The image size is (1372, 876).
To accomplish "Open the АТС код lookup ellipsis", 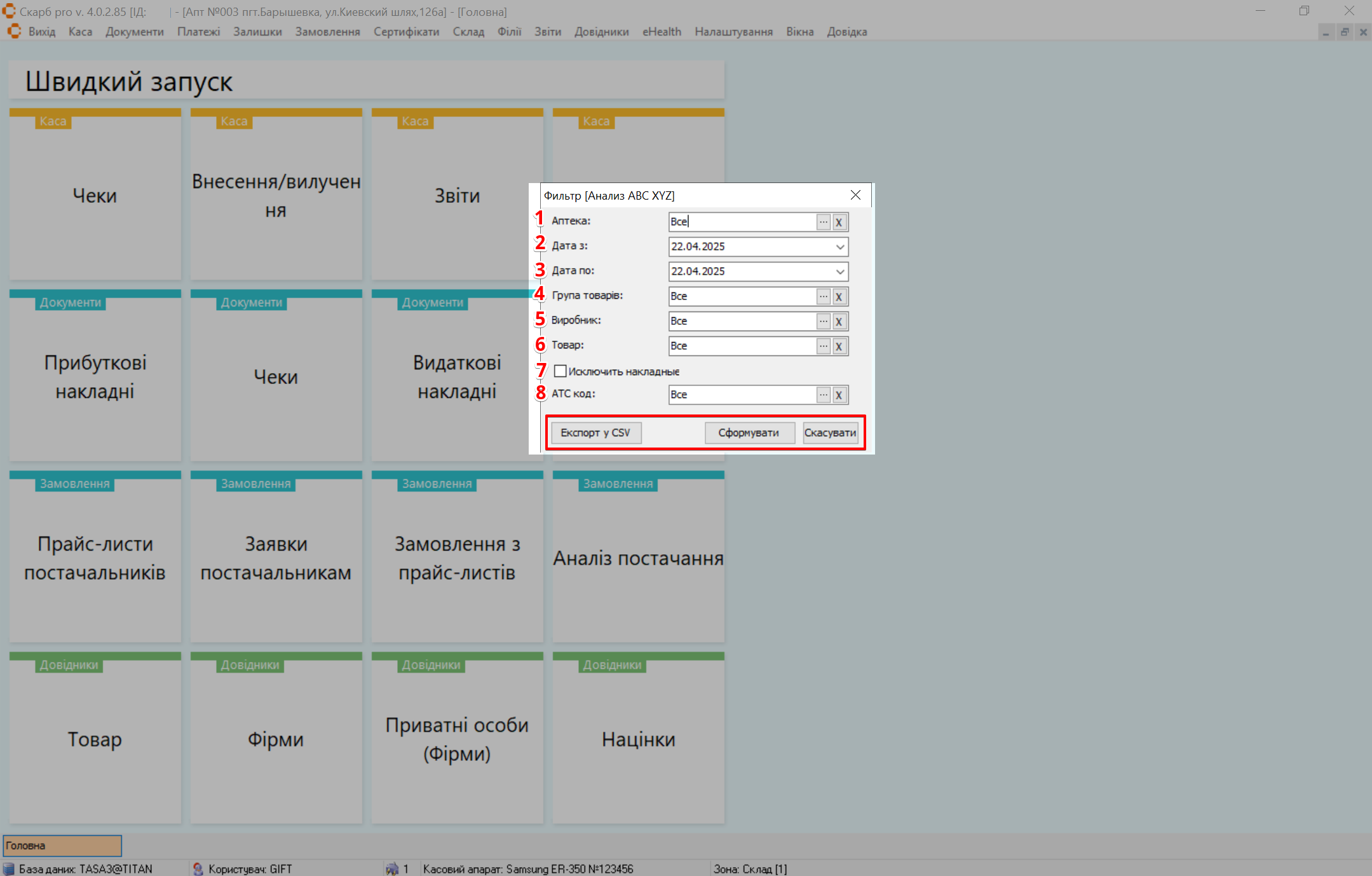I will click(824, 395).
